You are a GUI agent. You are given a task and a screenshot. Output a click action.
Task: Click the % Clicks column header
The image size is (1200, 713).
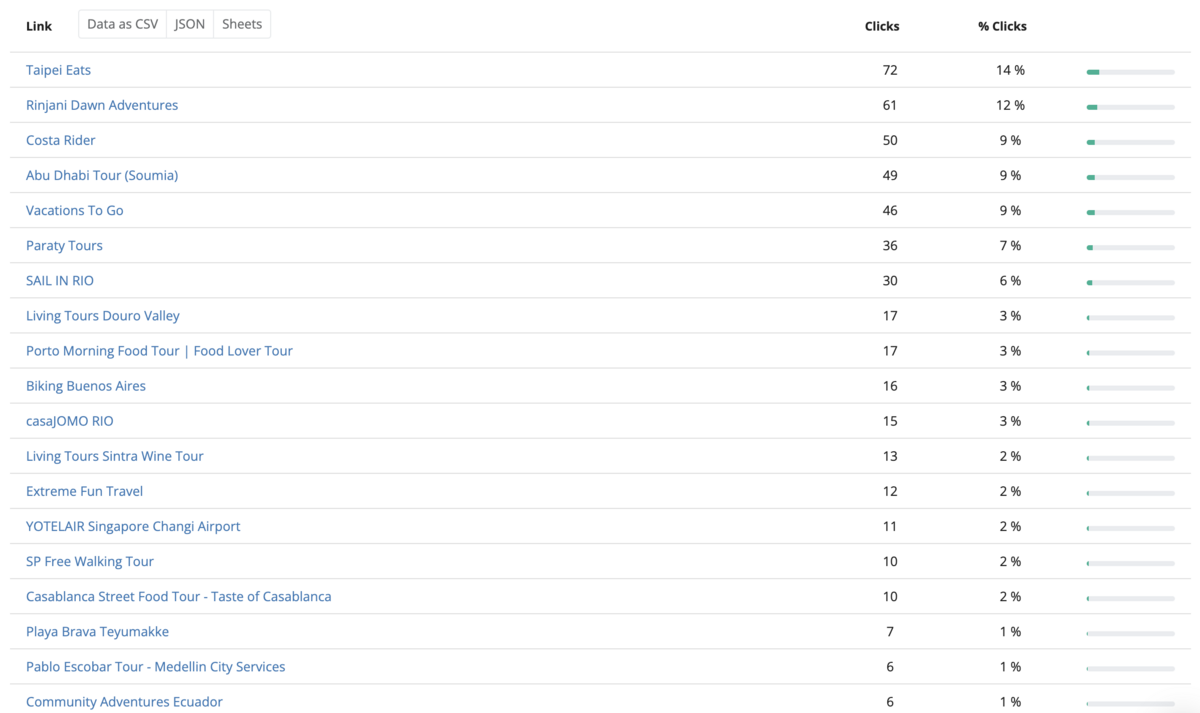[1002, 26]
